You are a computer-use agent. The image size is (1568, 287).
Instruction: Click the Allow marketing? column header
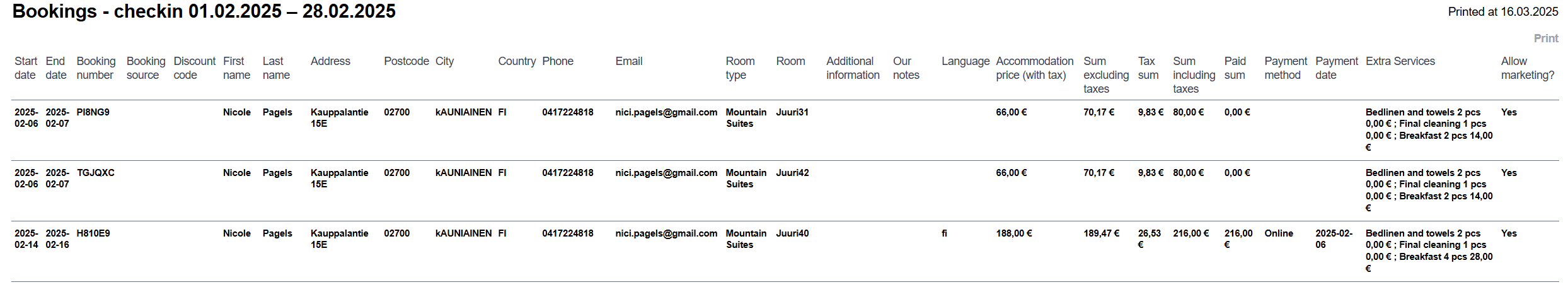click(x=1527, y=68)
